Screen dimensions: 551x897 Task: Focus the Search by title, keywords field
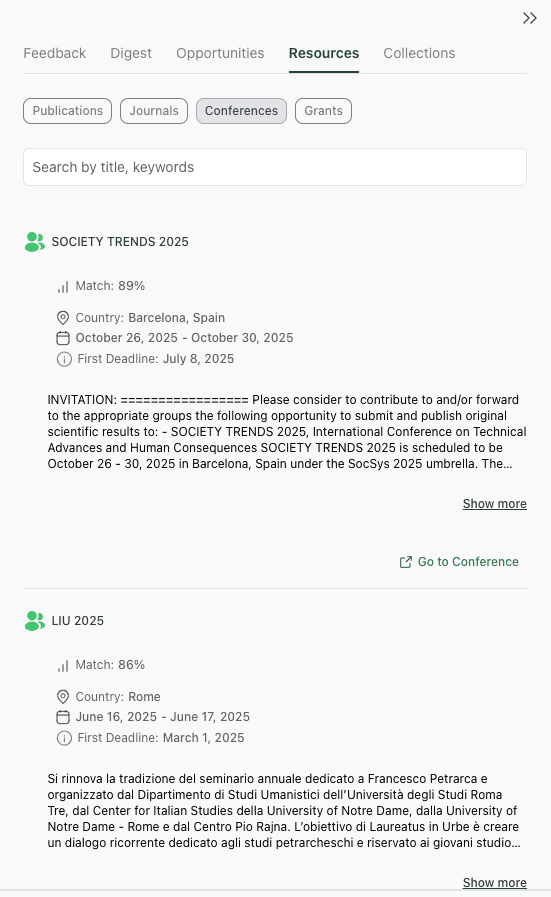tap(275, 167)
